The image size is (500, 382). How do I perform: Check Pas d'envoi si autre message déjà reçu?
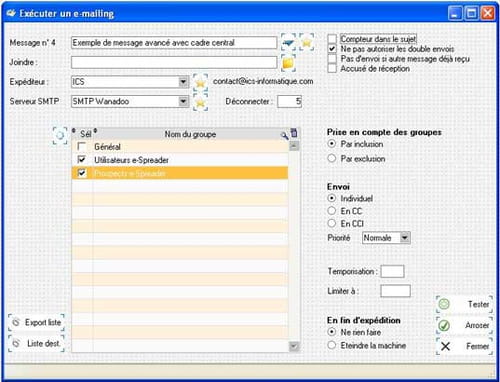click(332, 59)
